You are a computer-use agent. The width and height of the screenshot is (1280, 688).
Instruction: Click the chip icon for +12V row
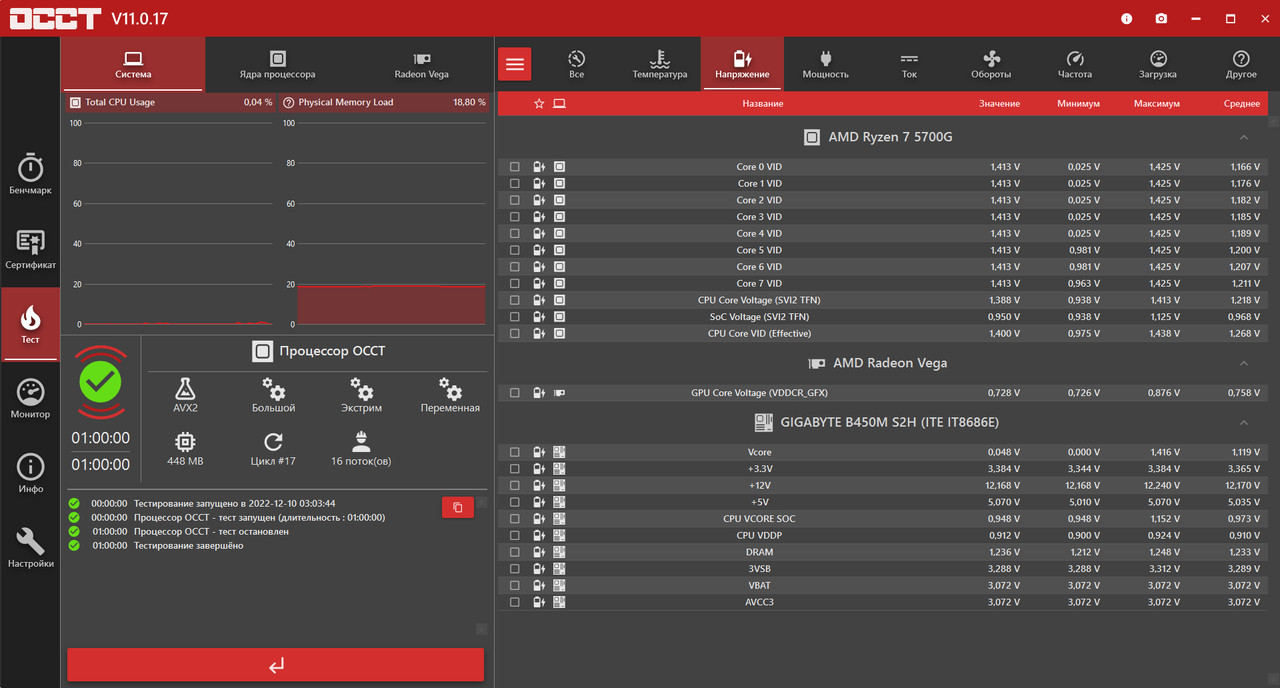pyautogui.click(x=559, y=485)
